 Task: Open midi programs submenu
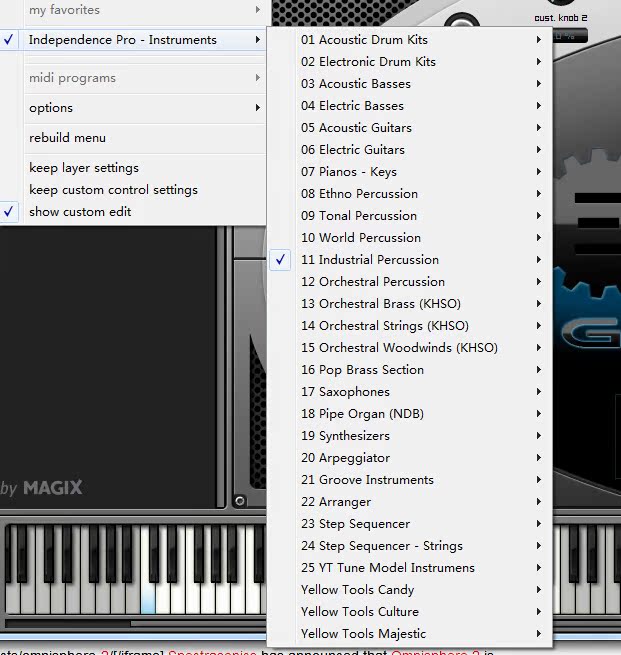click(133, 78)
